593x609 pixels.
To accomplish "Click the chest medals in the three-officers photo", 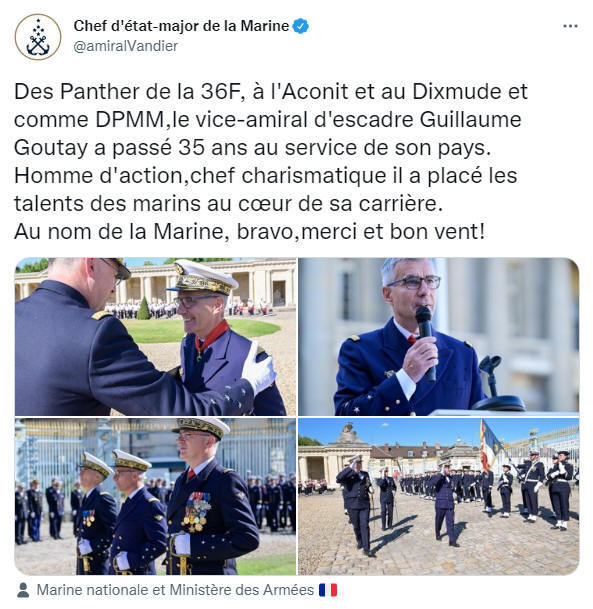I will tap(197, 512).
